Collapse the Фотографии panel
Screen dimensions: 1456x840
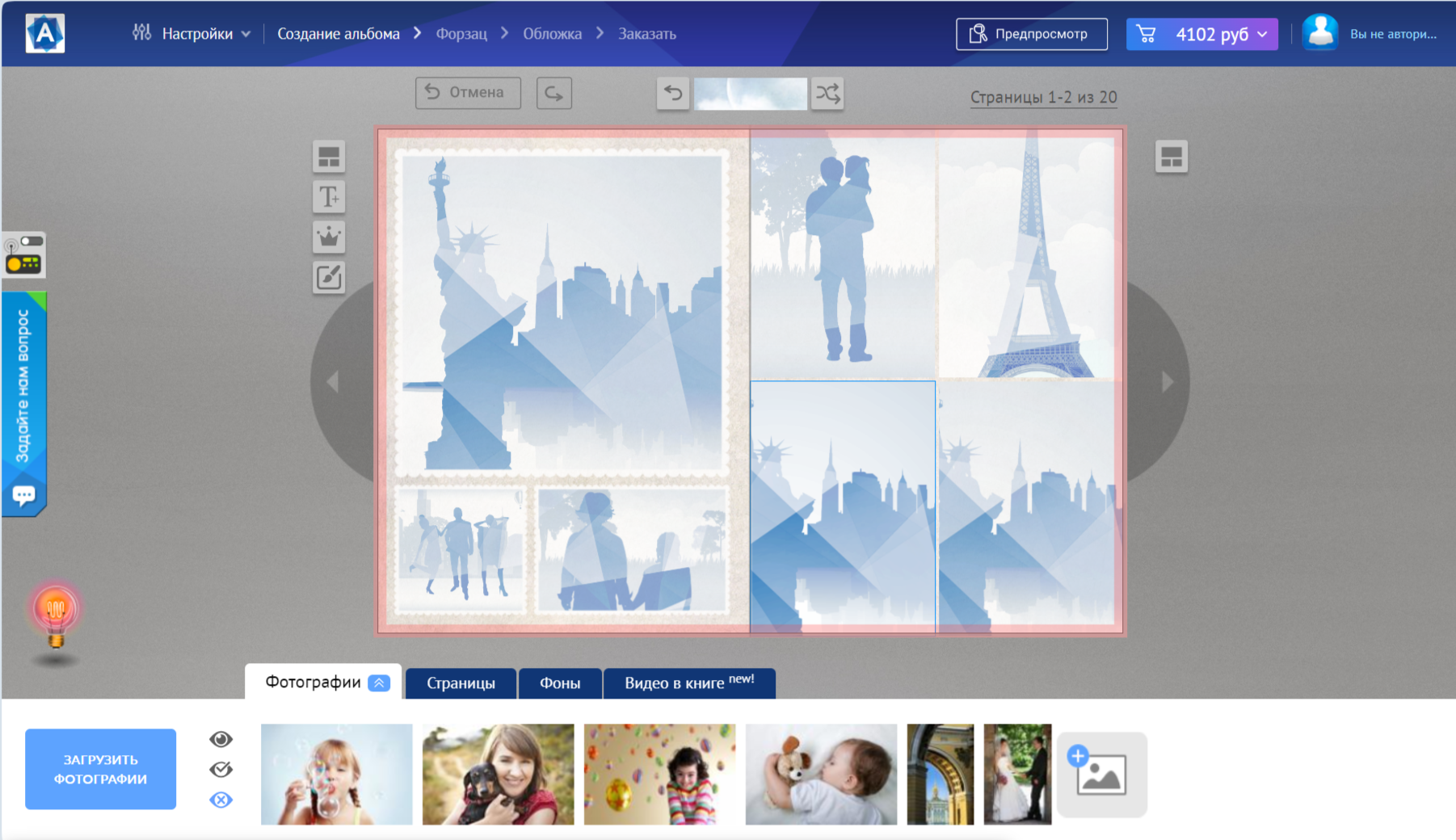coord(379,682)
